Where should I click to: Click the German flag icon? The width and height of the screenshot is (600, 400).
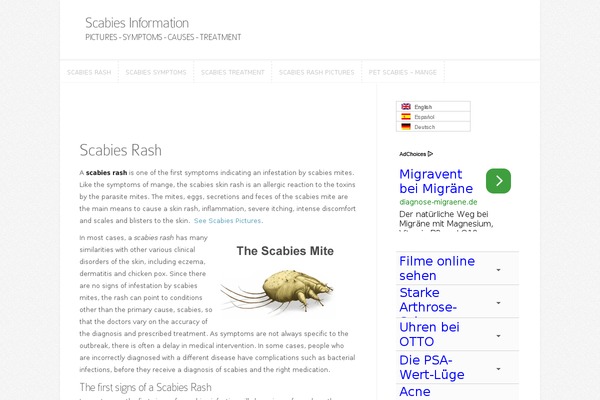pyautogui.click(x=406, y=126)
